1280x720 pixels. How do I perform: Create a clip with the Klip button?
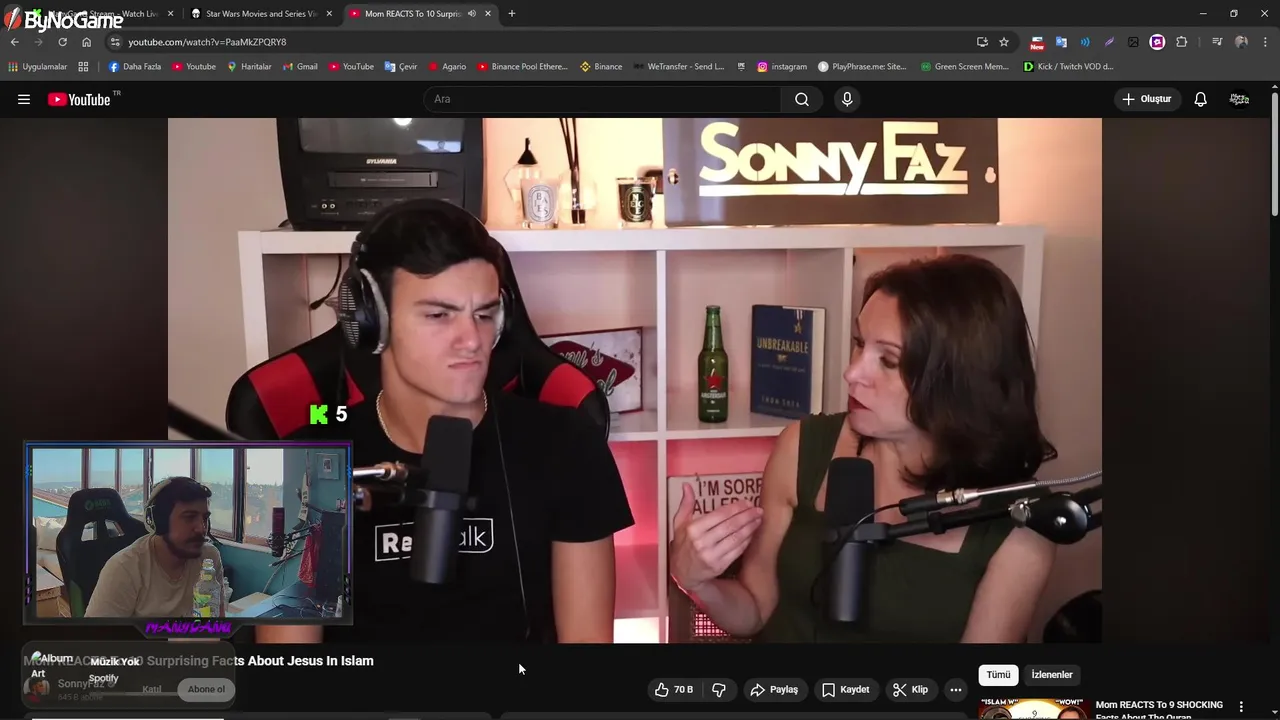pyautogui.click(x=910, y=689)
